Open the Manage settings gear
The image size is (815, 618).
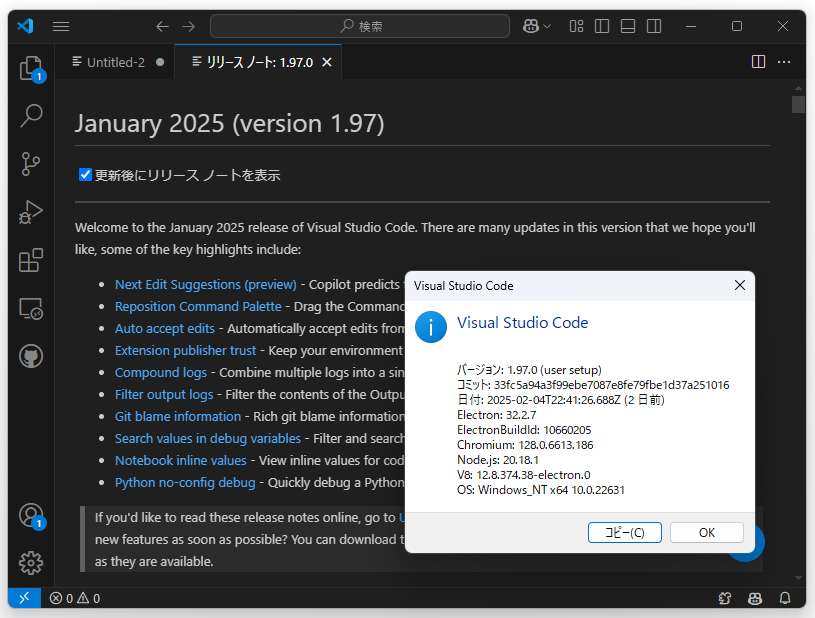click(30, 563)
